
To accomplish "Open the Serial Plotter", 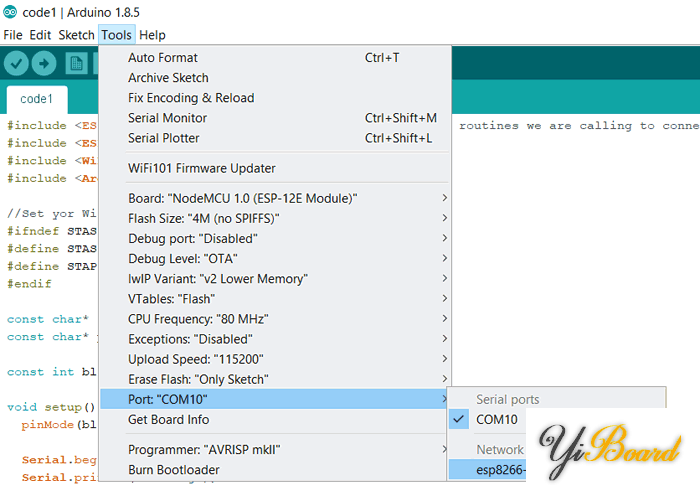I will (x=275, y=138).
